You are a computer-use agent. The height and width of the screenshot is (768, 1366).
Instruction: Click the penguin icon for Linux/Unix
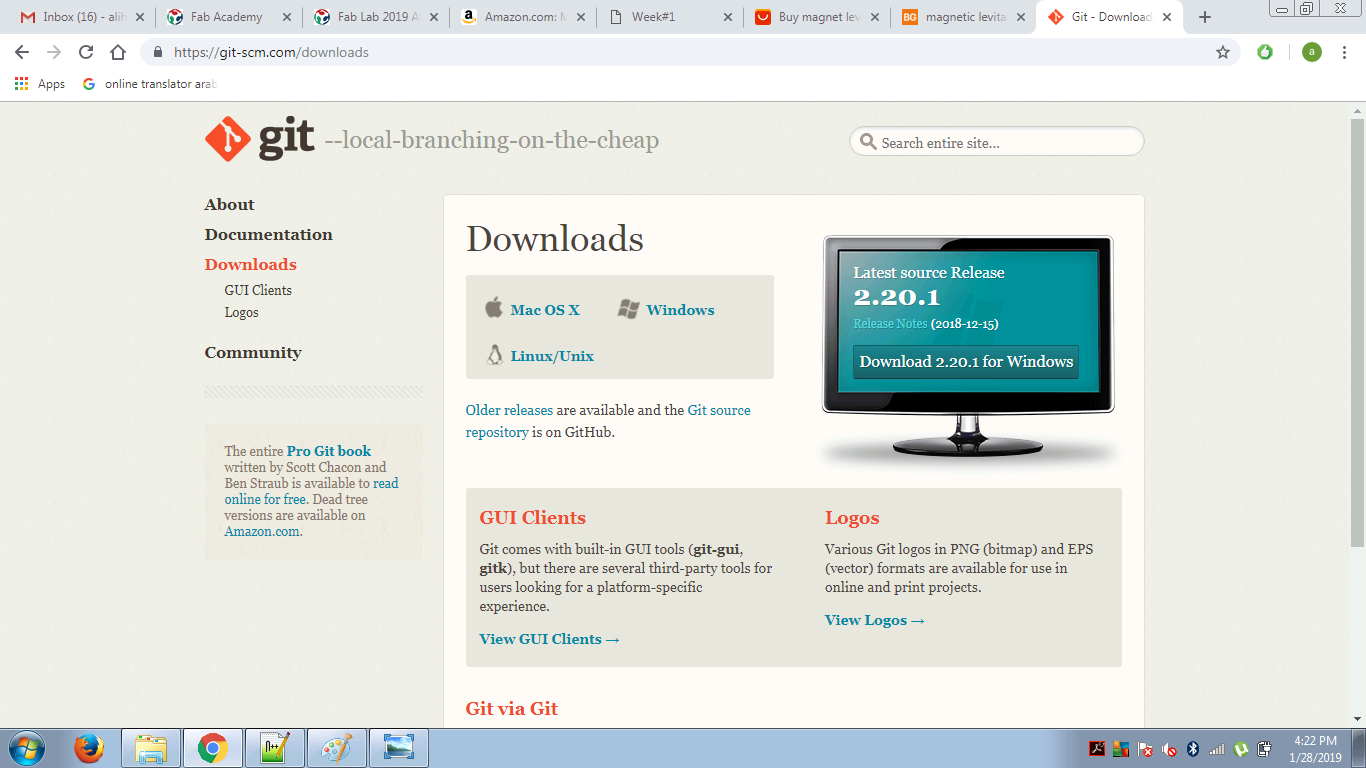point(494,355)
